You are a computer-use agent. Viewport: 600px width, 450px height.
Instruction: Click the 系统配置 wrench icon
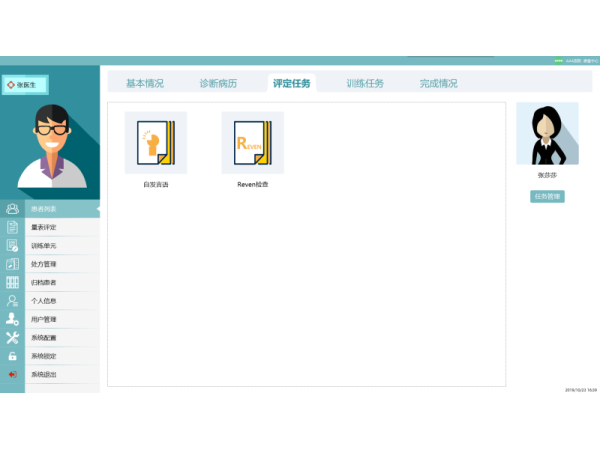[12, 338]
